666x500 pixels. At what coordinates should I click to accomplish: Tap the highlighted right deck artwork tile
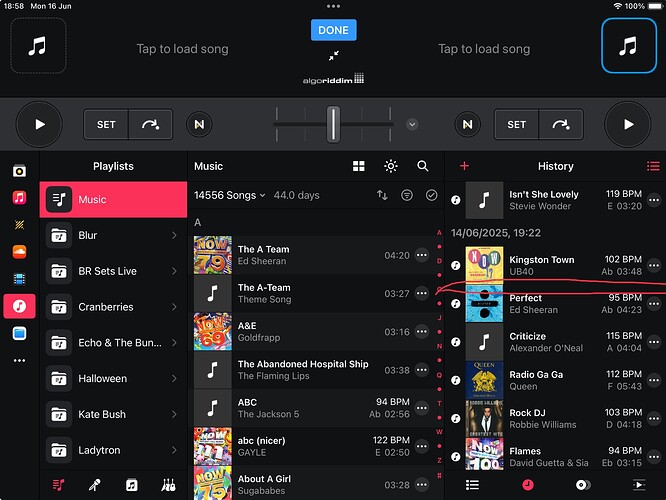(x=629, y=46)
